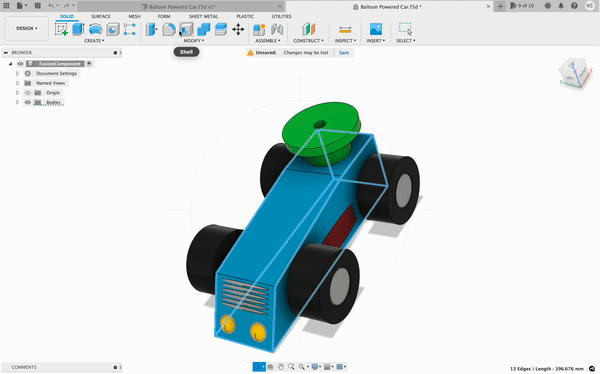Switch to the MESH tab

coord(134,16)
